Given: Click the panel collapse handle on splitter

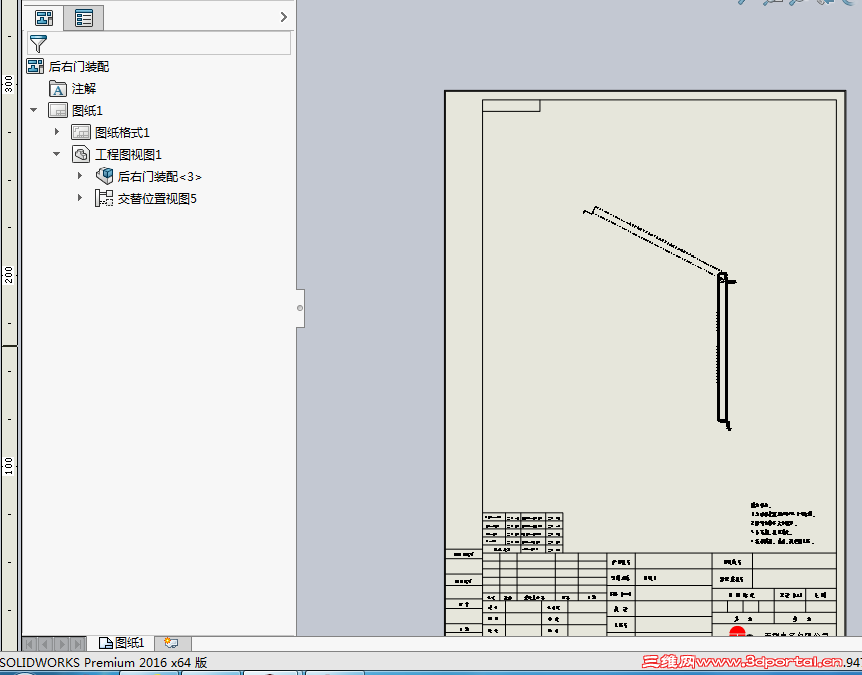Looking at the screenshot, I should tap(300, 308).
